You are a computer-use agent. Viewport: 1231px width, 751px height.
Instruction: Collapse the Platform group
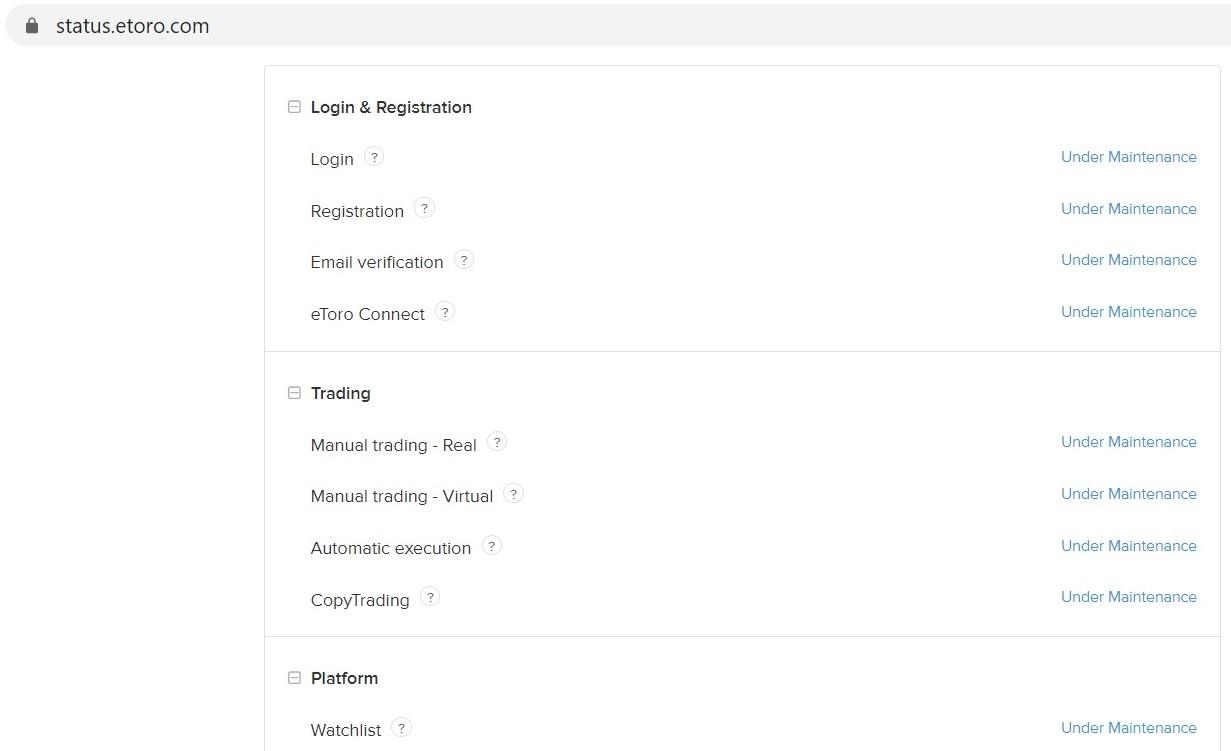point(294,678)
